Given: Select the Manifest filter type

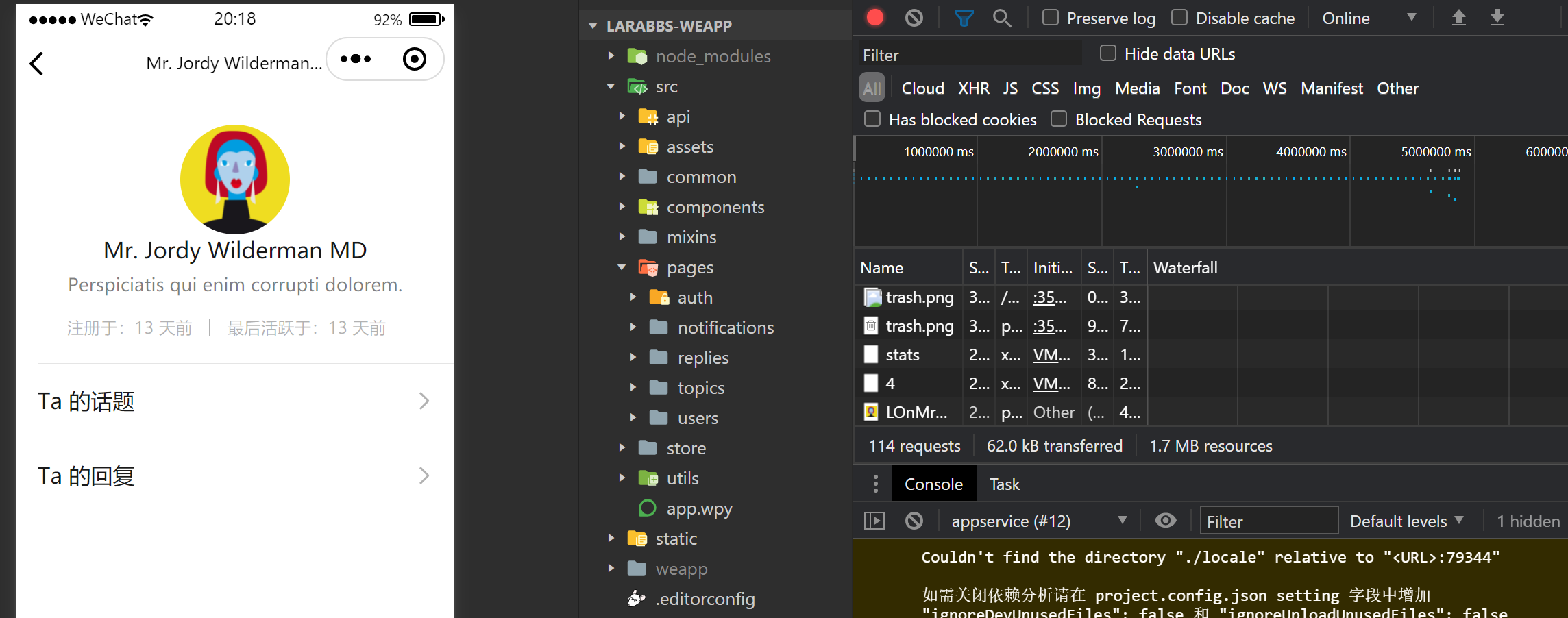Looking at the screenshot, I should (1332, 88).
